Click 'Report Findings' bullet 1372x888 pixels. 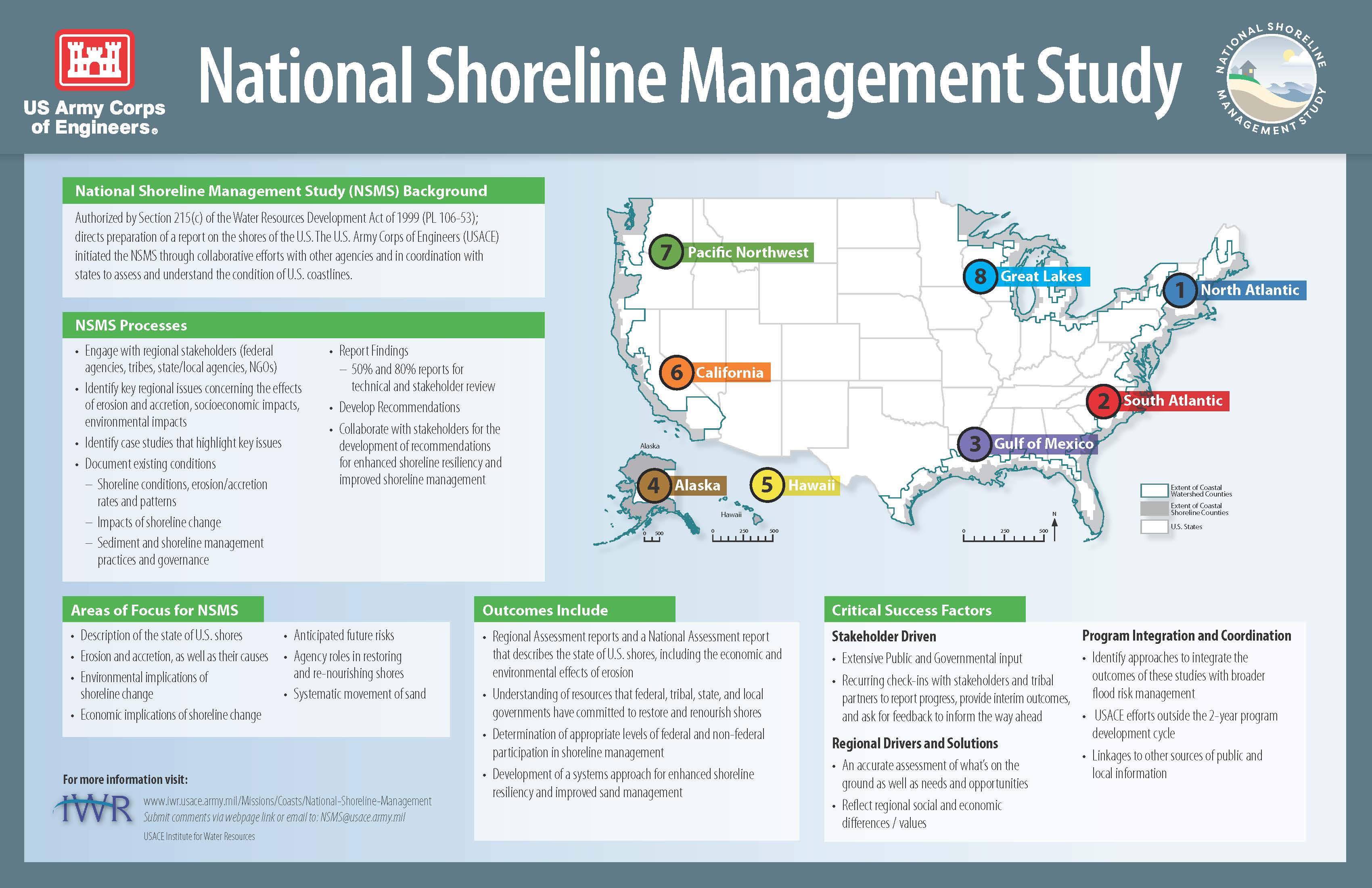[x=374, y=351]
